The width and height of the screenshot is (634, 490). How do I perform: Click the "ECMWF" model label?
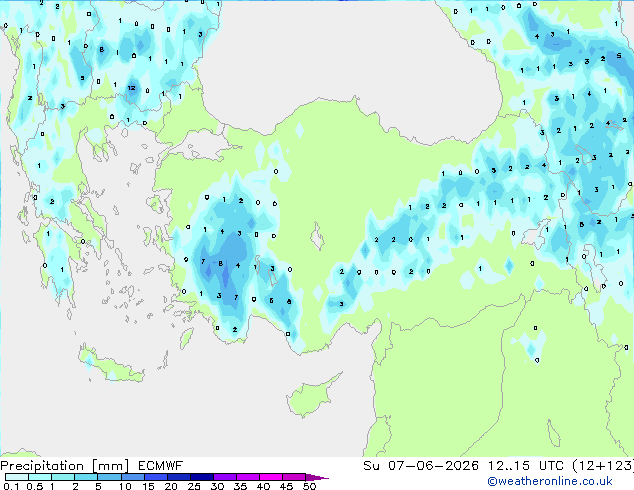(160, 466)
